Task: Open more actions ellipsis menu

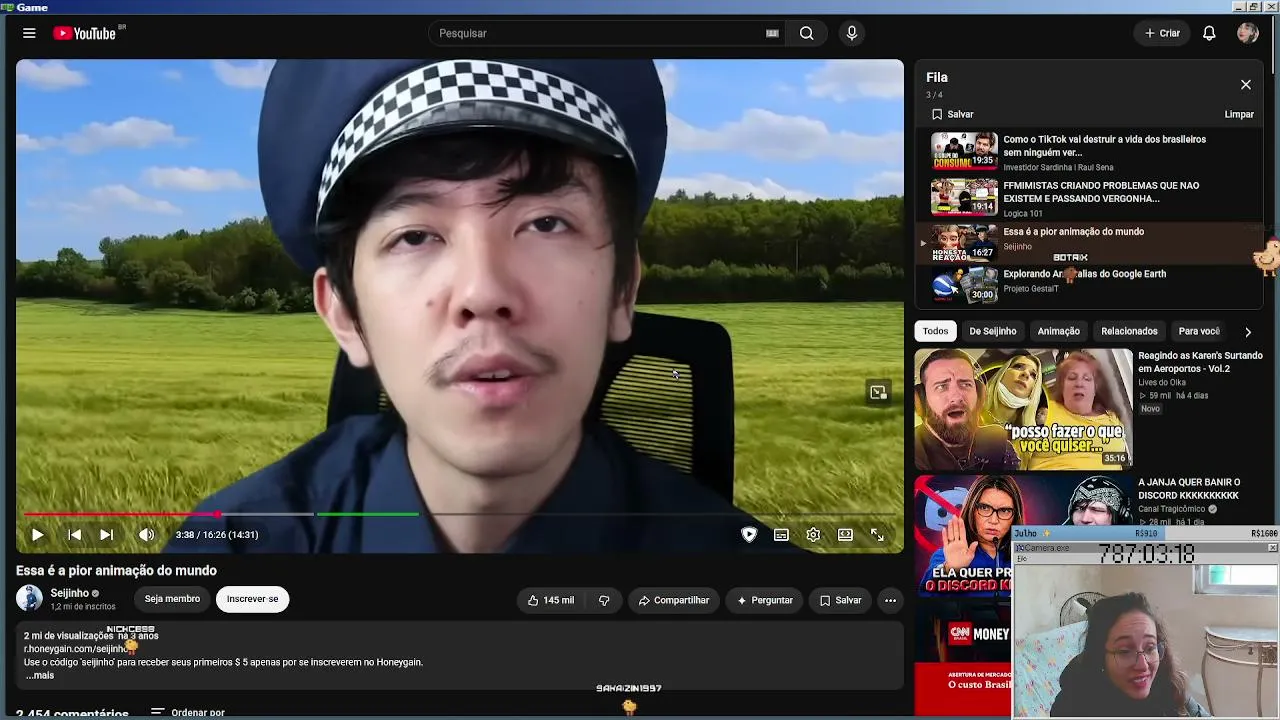Action: (x=890, y=600)
